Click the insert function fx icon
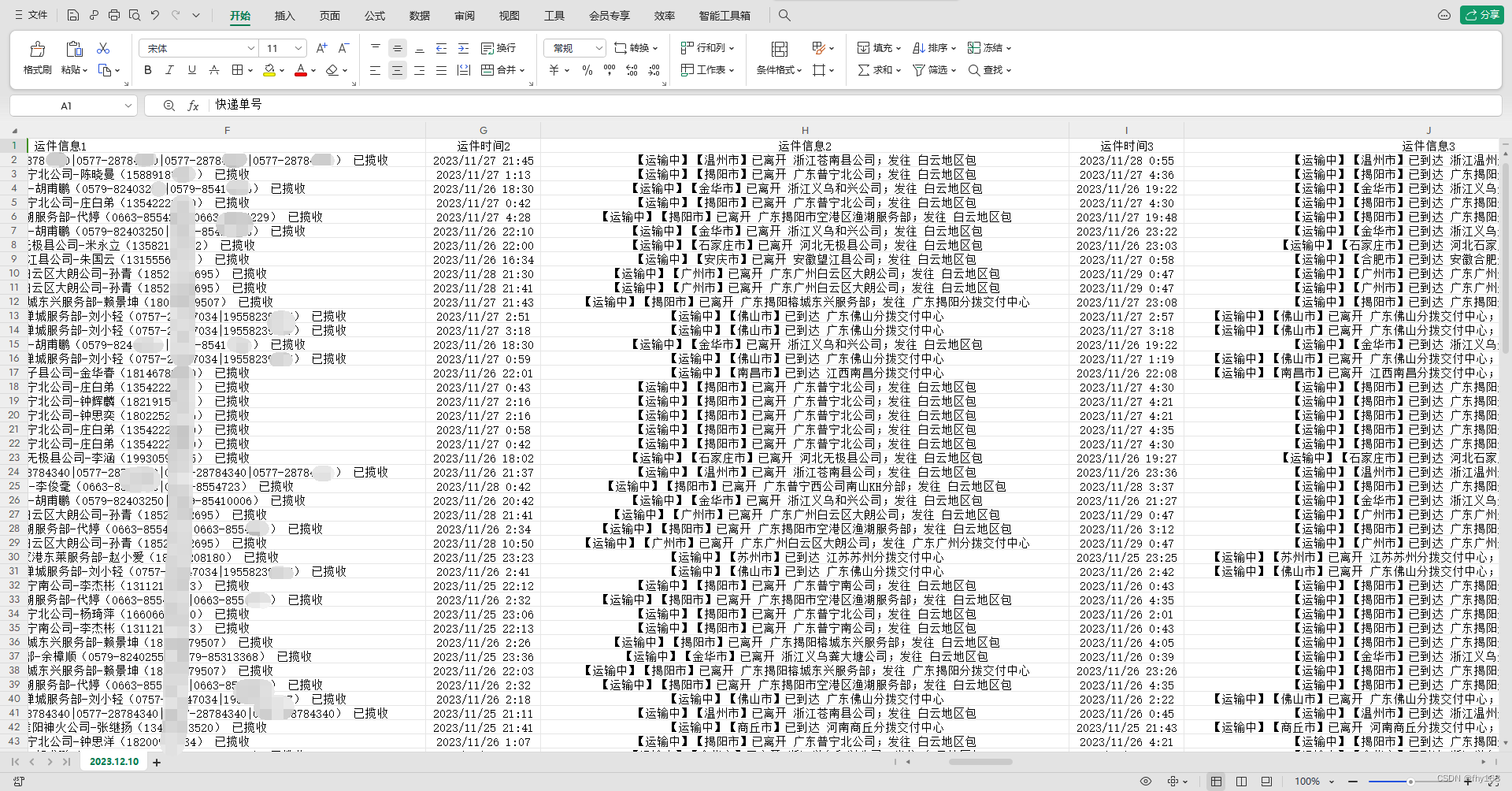Screen dimensions: 1512x791 click(193, 105)
